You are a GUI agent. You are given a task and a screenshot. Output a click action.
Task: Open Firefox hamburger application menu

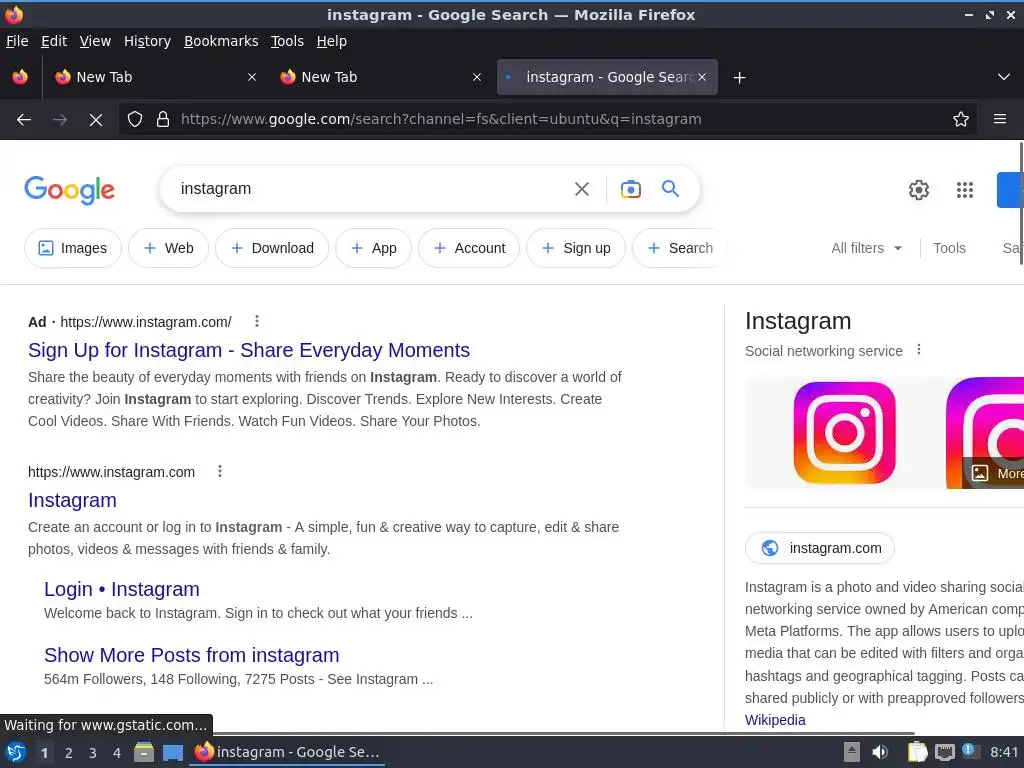(x=999, y=119)
